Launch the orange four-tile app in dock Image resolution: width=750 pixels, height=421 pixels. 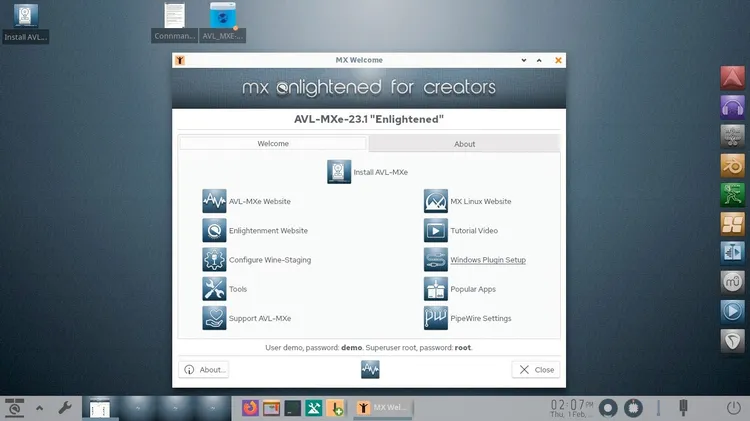tap(732, 224)
